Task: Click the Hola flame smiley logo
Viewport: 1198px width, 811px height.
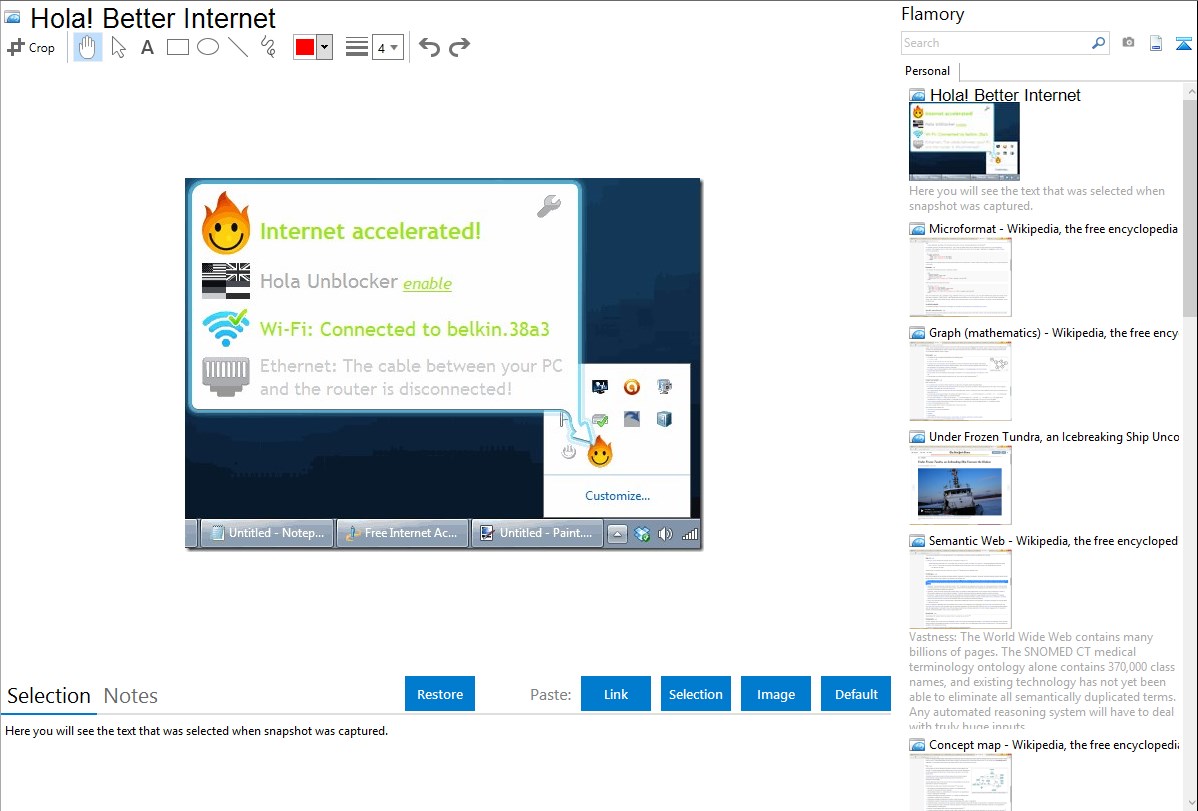Action: click(225, 222)
